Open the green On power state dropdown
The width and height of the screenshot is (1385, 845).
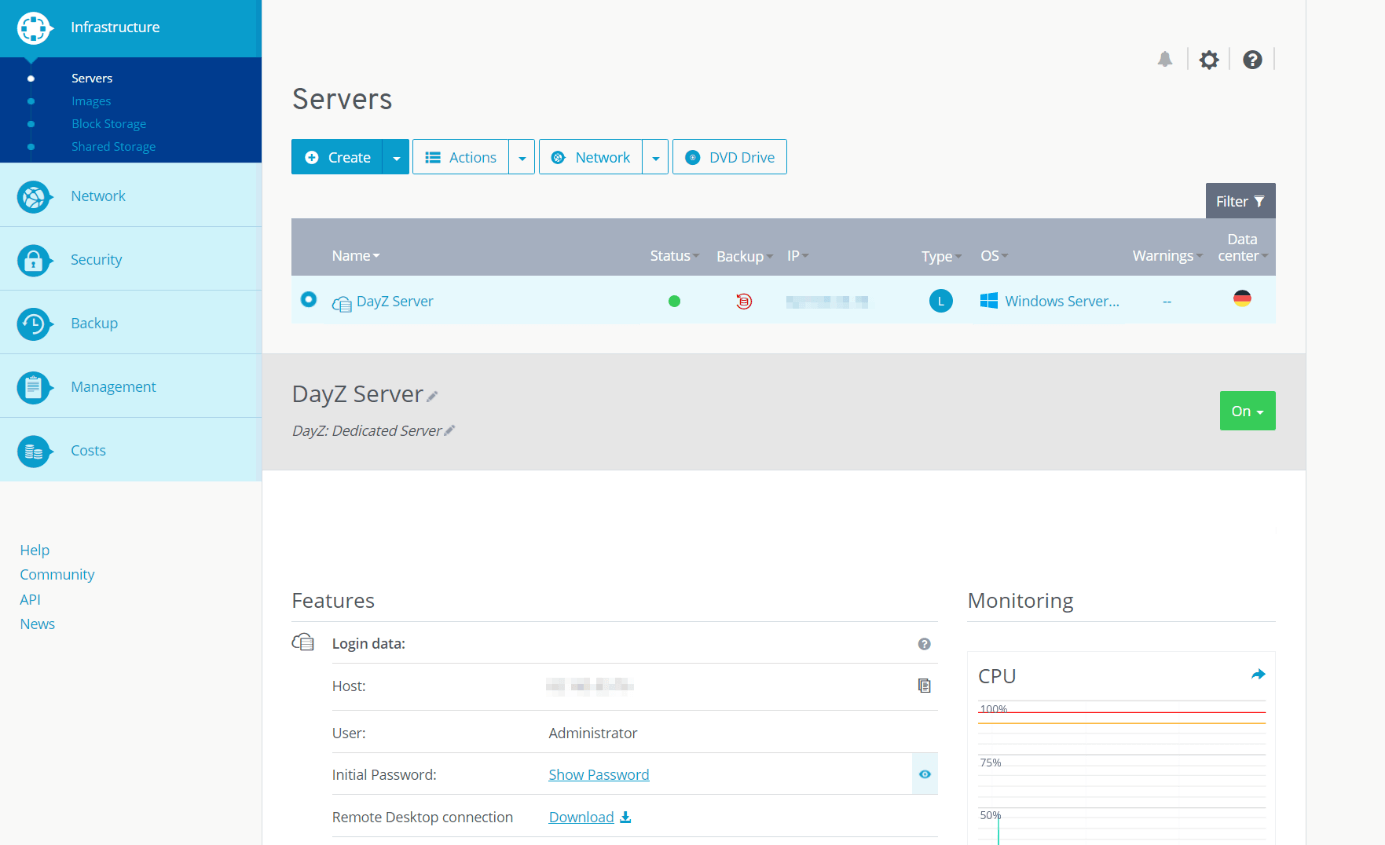(1247, 411)
